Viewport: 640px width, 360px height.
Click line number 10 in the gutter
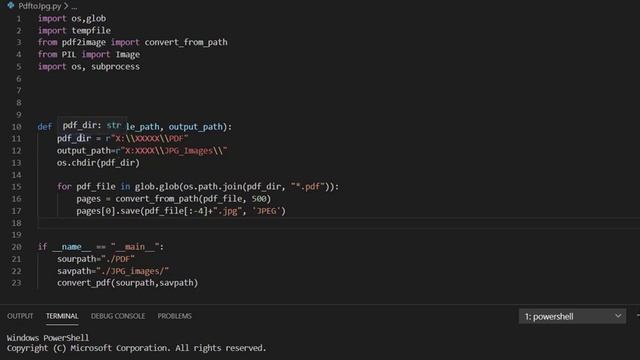coord(16,127)
